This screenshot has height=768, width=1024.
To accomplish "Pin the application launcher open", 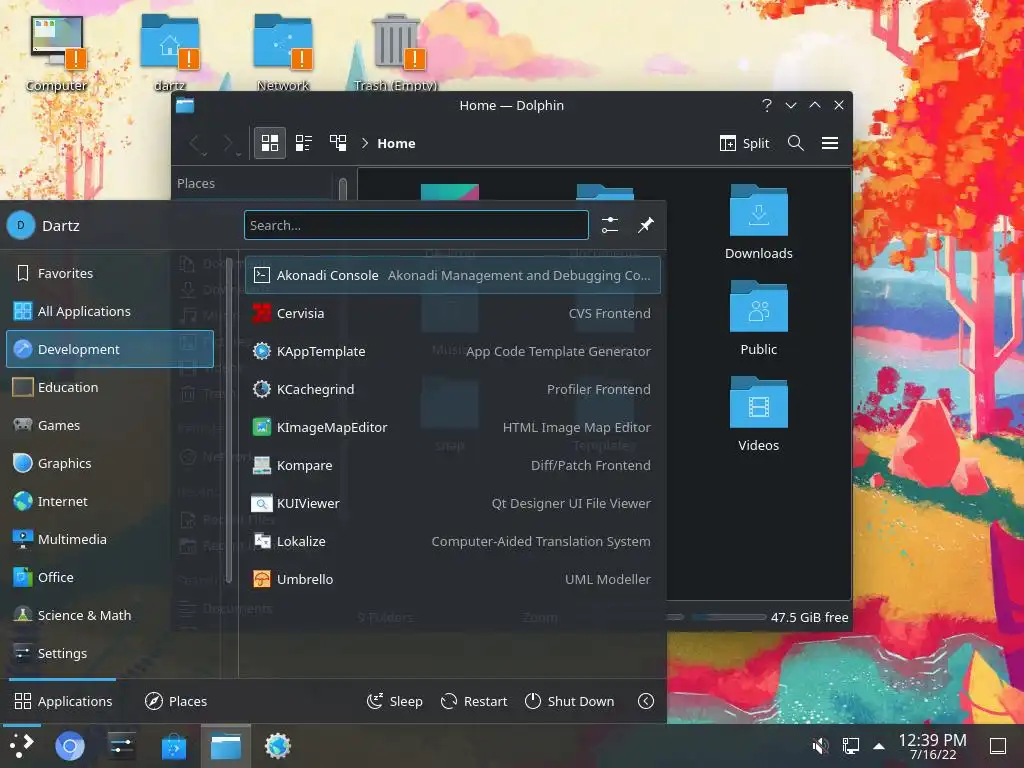I will [x=645, y=225].
